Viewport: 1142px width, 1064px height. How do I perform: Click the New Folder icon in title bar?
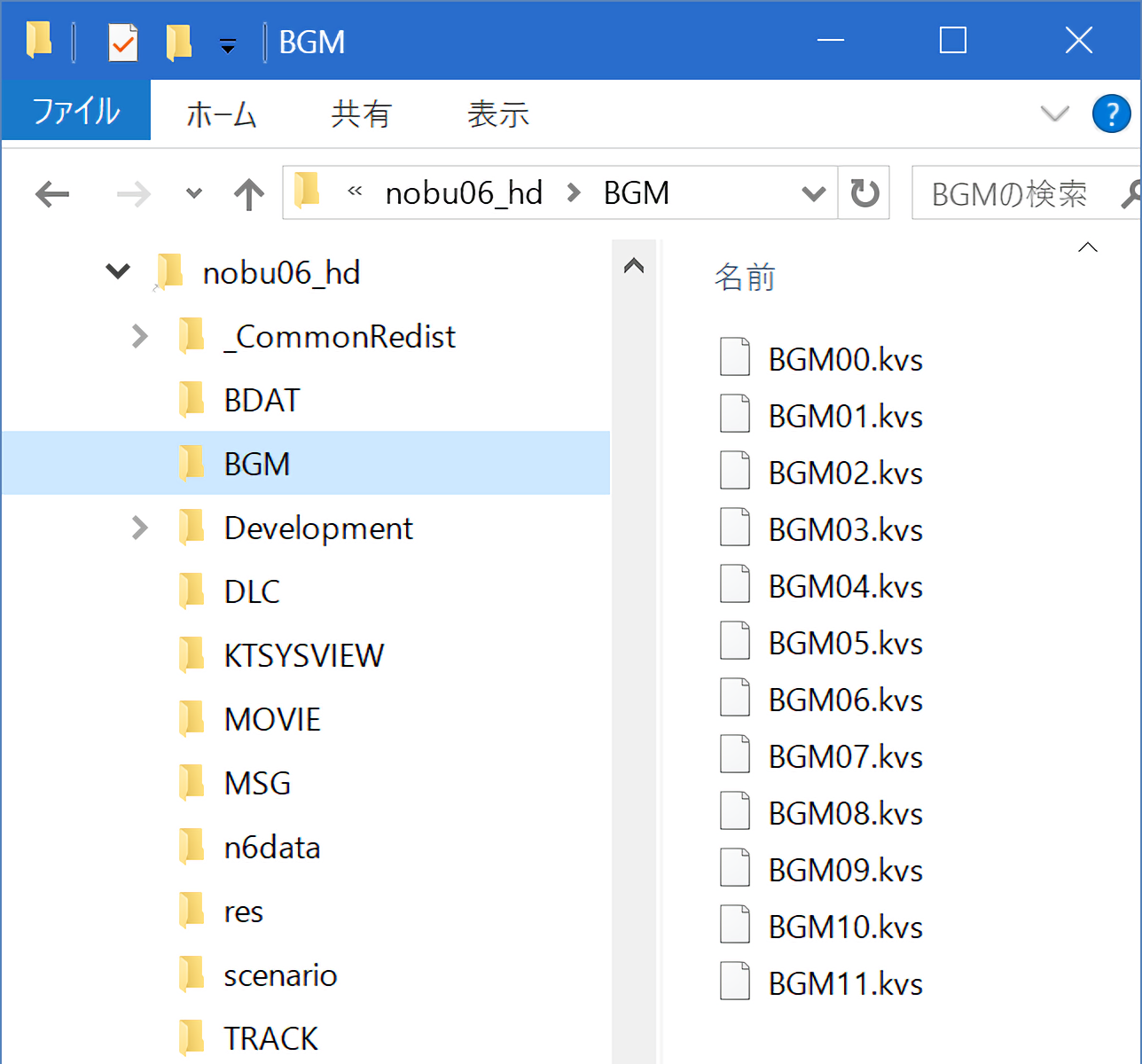pos(178,42)
